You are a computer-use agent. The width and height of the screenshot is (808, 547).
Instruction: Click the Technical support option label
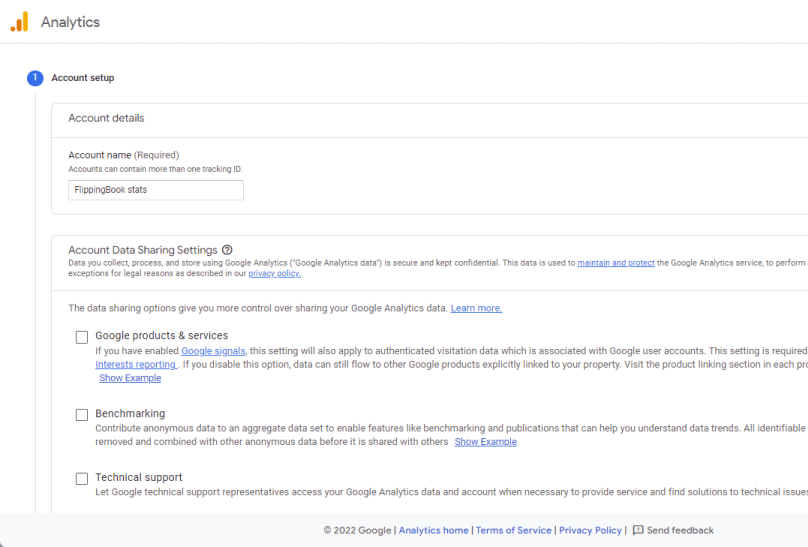[139, 477]
